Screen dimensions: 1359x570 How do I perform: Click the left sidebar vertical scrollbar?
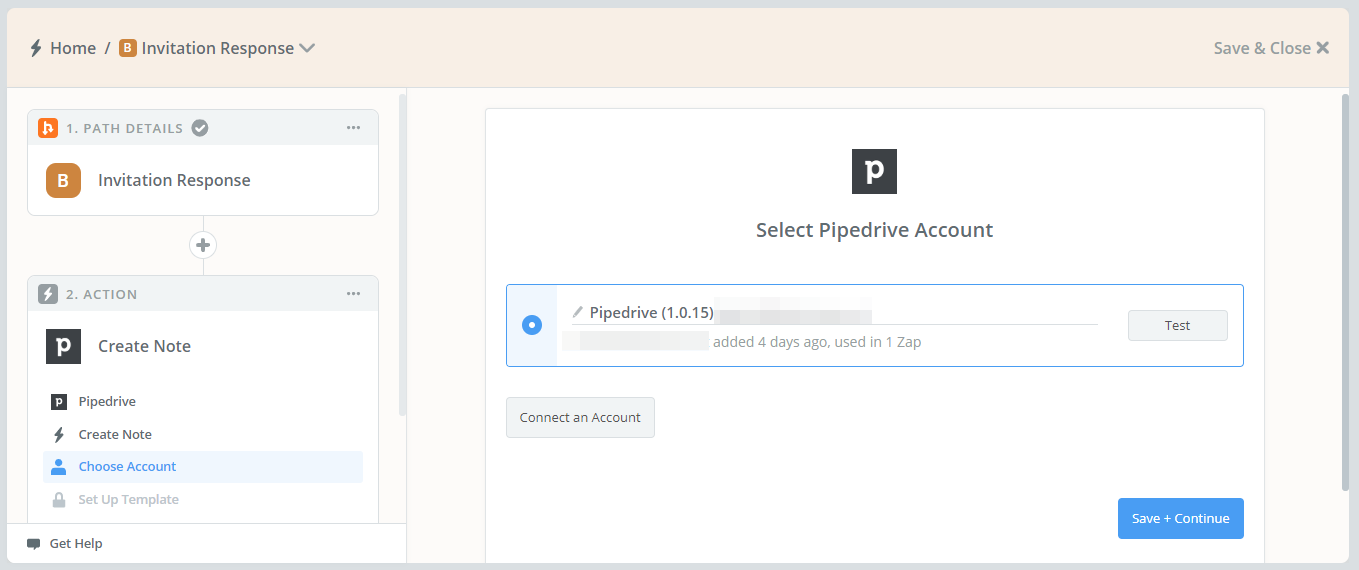pos(402,255)
